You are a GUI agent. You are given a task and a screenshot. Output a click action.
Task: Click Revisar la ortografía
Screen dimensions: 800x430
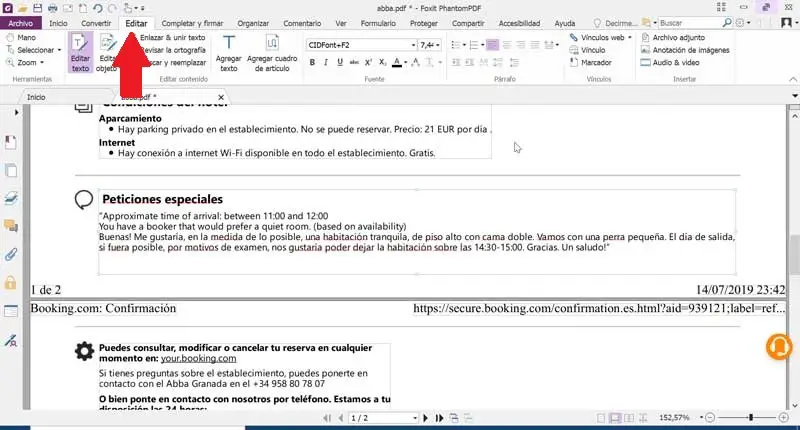[172, 50]
